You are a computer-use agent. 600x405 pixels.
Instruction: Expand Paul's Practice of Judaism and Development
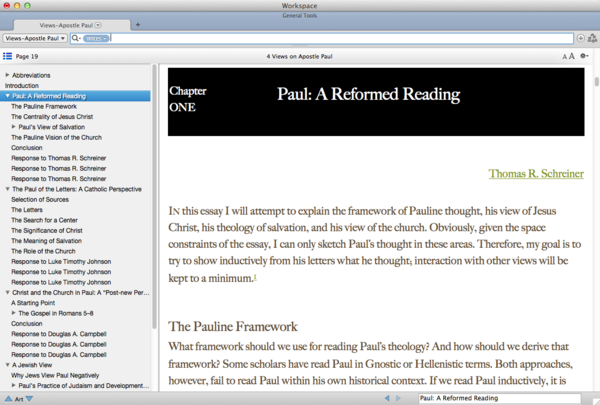click(x=14, y=385)
